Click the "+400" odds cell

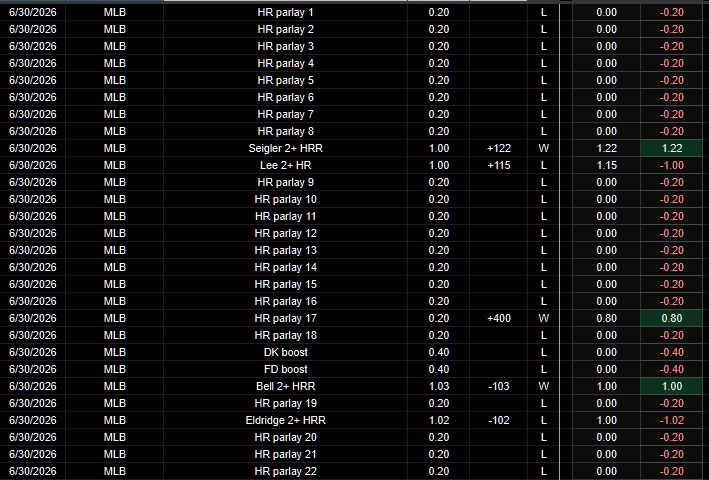coord(499,318)
